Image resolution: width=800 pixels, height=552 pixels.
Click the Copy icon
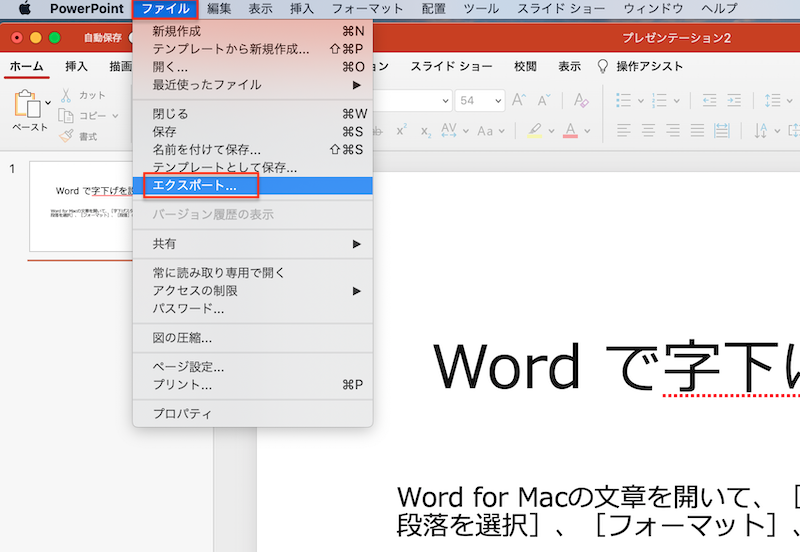coord(66,116)
